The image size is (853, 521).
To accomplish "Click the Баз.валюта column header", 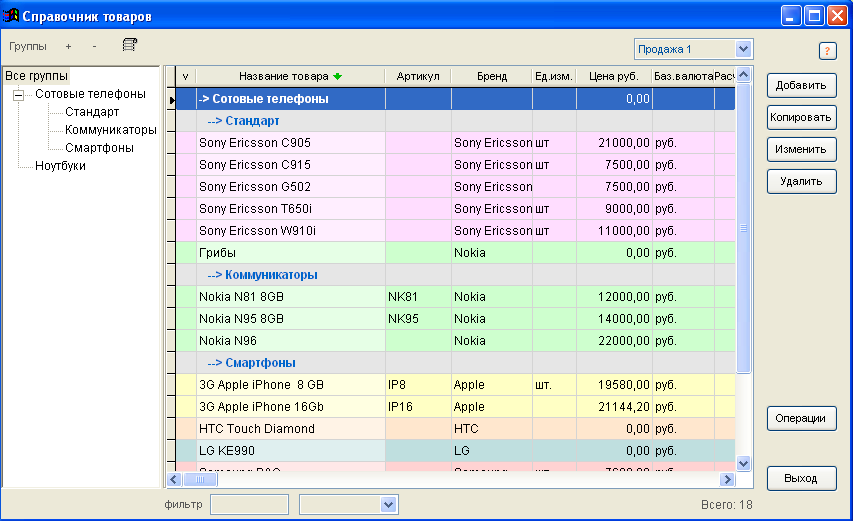I will point(683,76).
